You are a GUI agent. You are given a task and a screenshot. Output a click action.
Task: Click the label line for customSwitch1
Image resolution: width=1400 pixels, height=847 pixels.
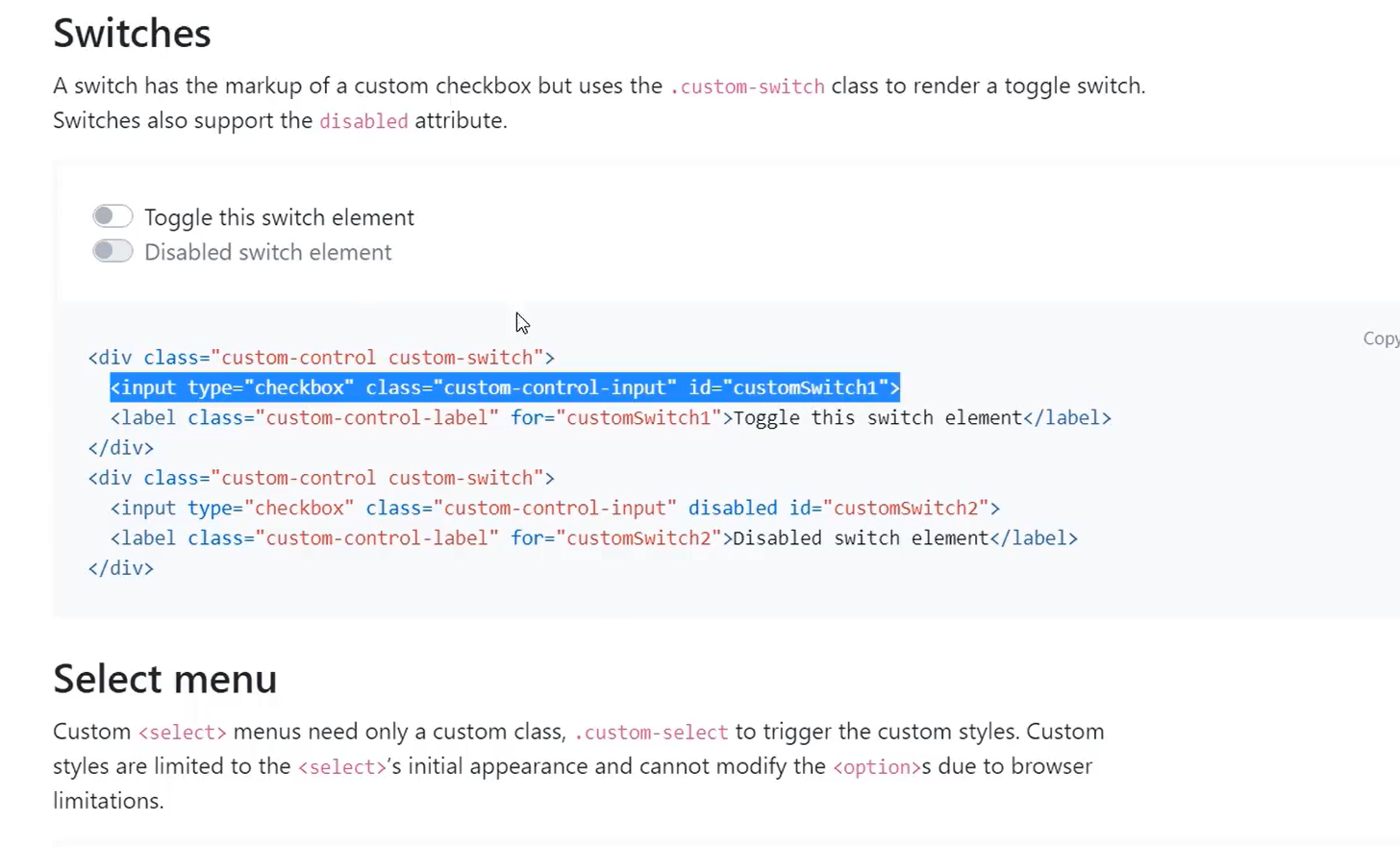coord(611,417)
